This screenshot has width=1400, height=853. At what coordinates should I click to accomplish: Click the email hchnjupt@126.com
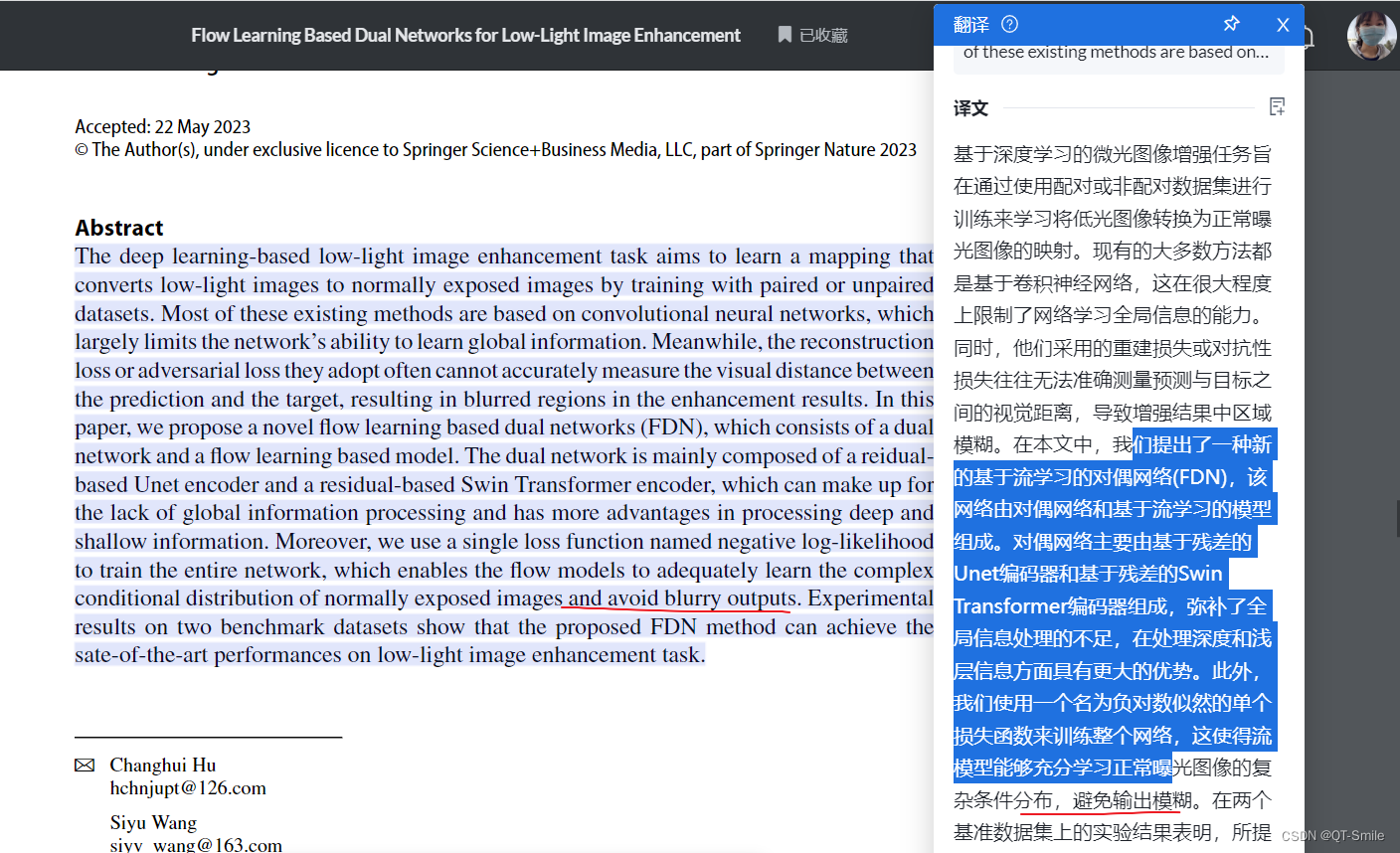point(188,788)
